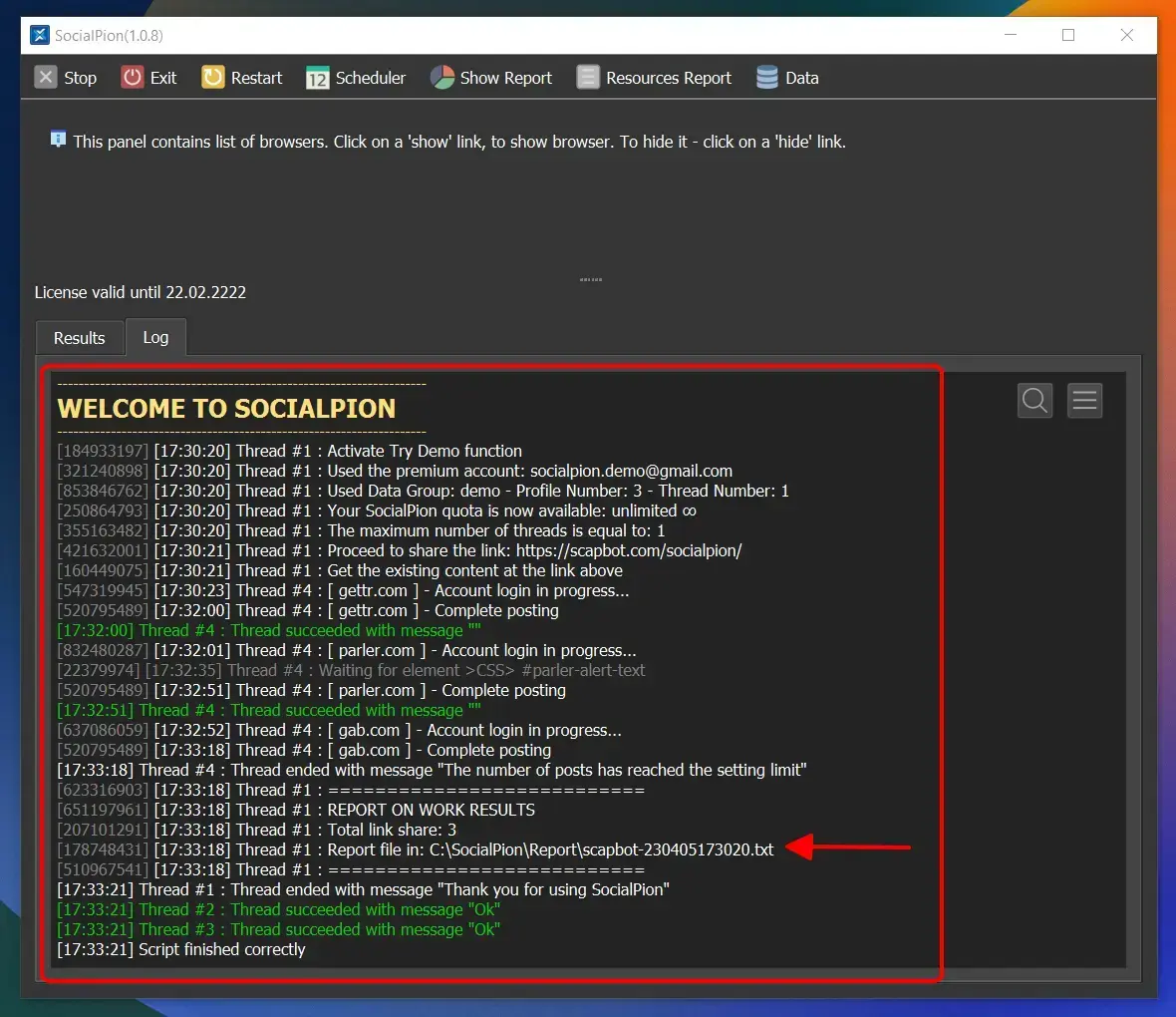Click gettr.com Complete posting line
The image size is (1176, 1017).
point(308,611)
